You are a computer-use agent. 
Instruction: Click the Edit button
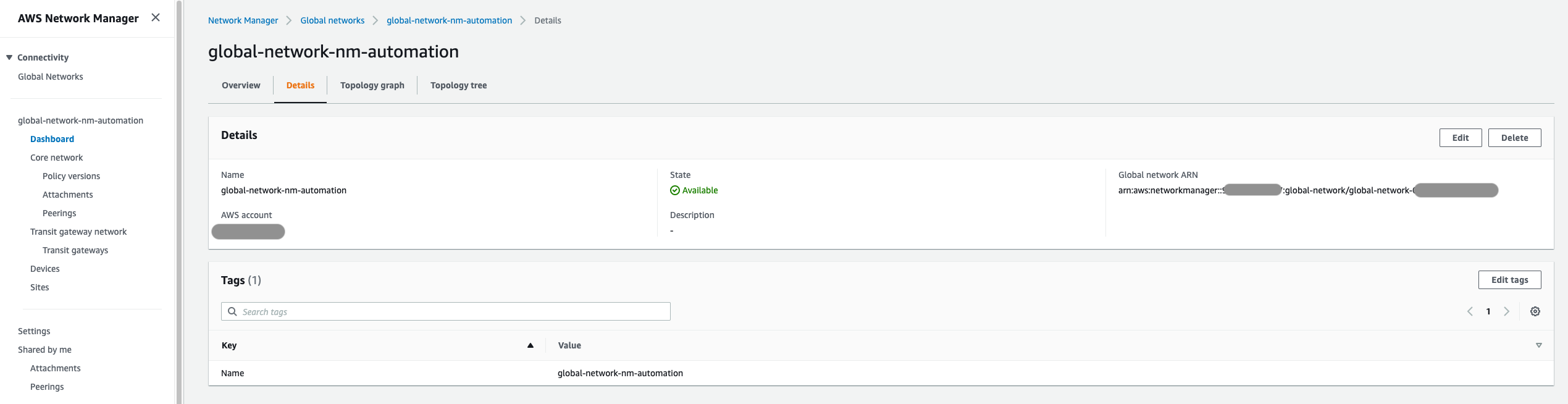point(1460,138)
